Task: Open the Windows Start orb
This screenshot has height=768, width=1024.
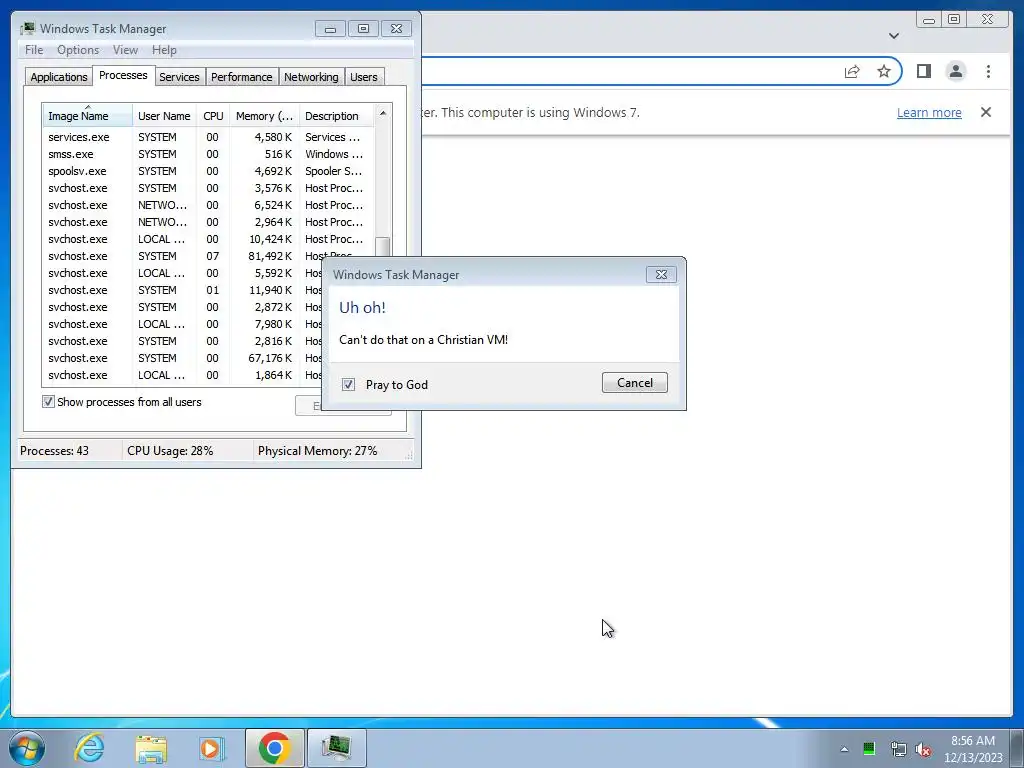Action: pyautogui.click(x=27, y=748)
